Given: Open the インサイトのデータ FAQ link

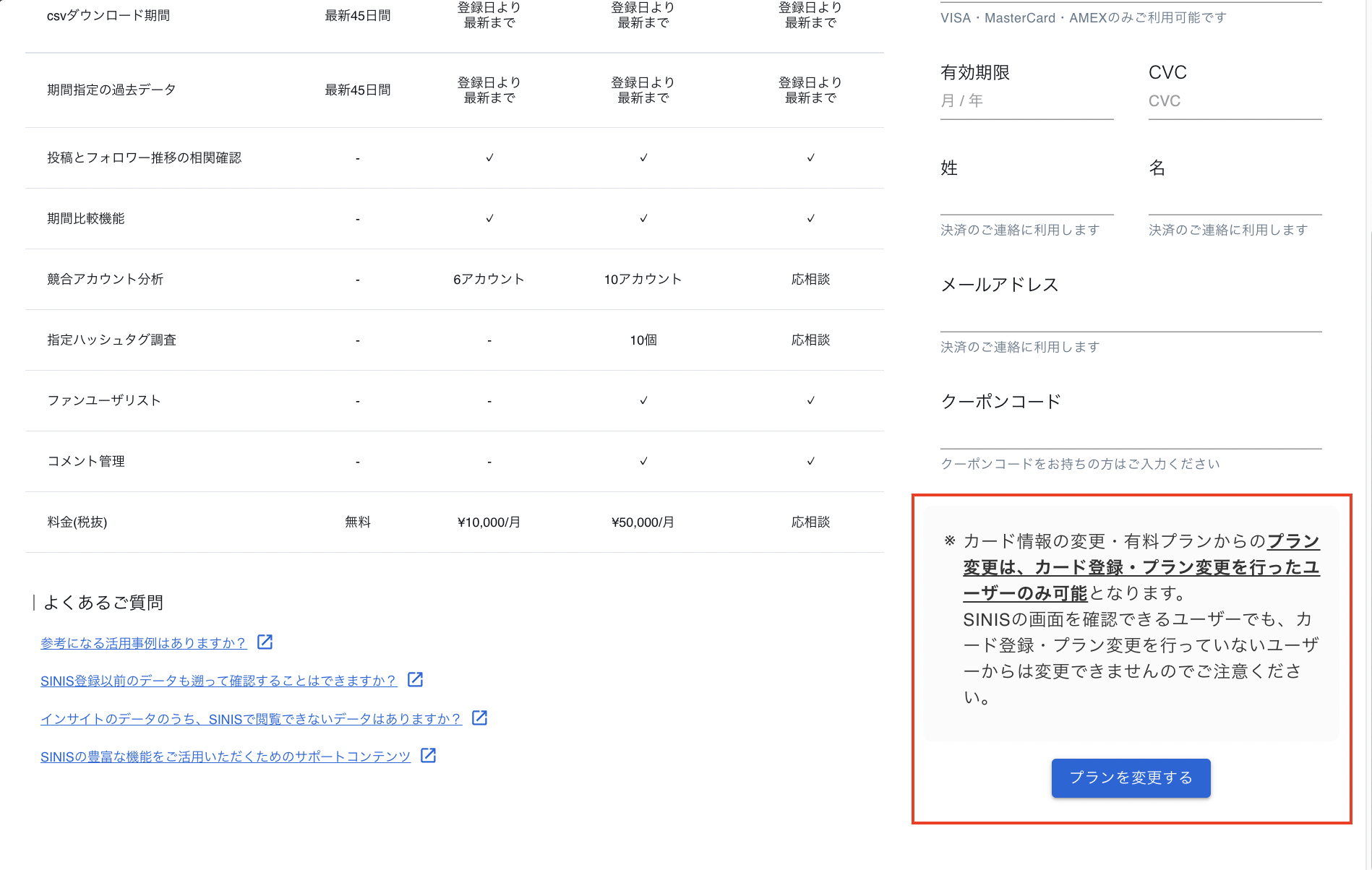Looking at the screenshot, I should (x=250, y=719).
